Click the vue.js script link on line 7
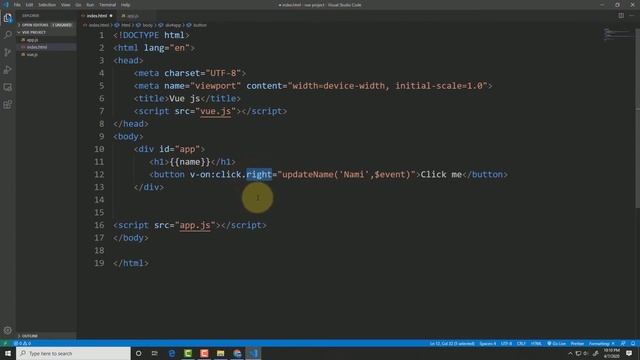The image size is (640, 360). click(215, 111)
